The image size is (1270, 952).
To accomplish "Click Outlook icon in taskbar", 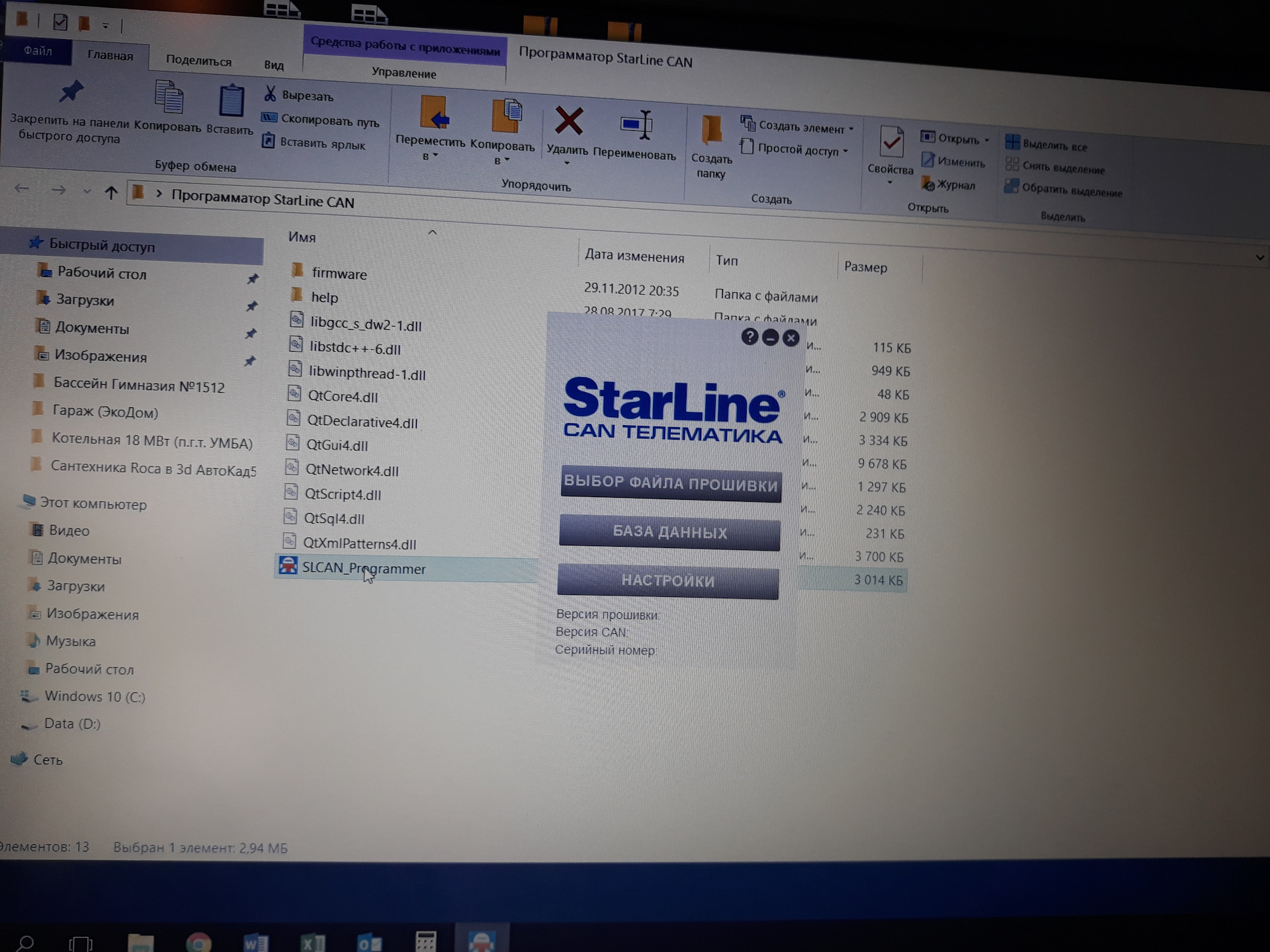I will tap(369, 942).
